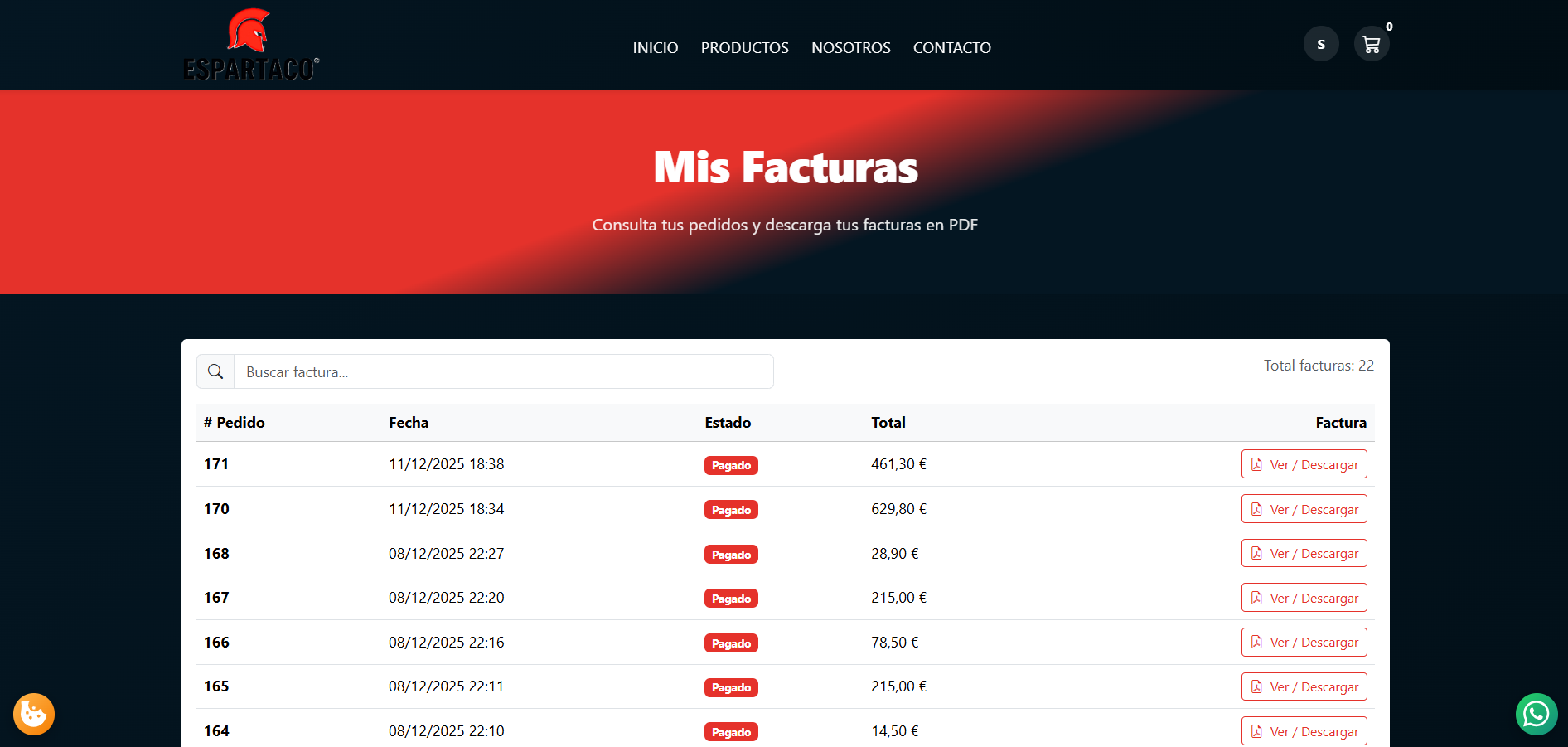Screen dimensions: 1568x747
Task: Click the '# Pedido' column header
Action: 235,422
